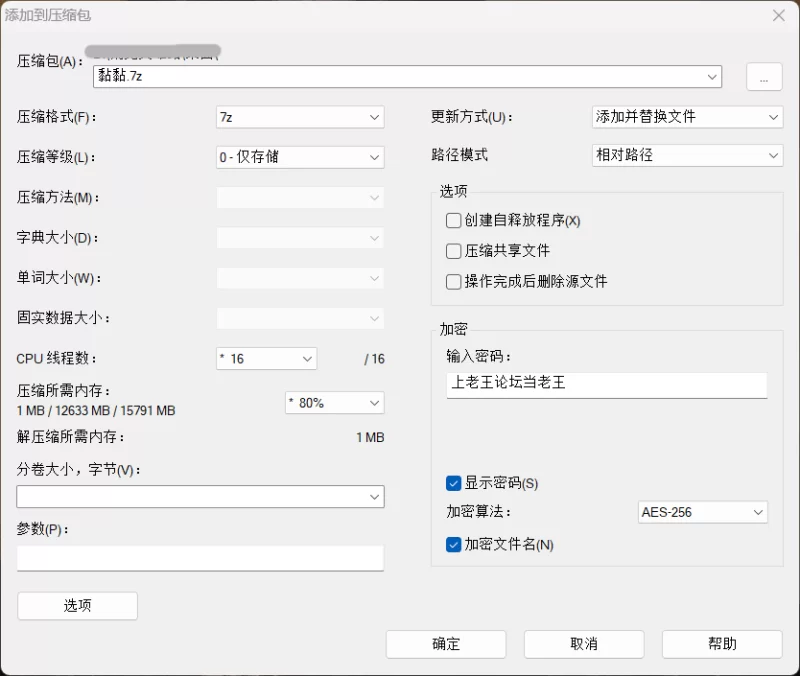Uncheck the 显示密码 checkbox
Image resolution: width=800 pixels, height=676 pixels.
coord(454,483)
